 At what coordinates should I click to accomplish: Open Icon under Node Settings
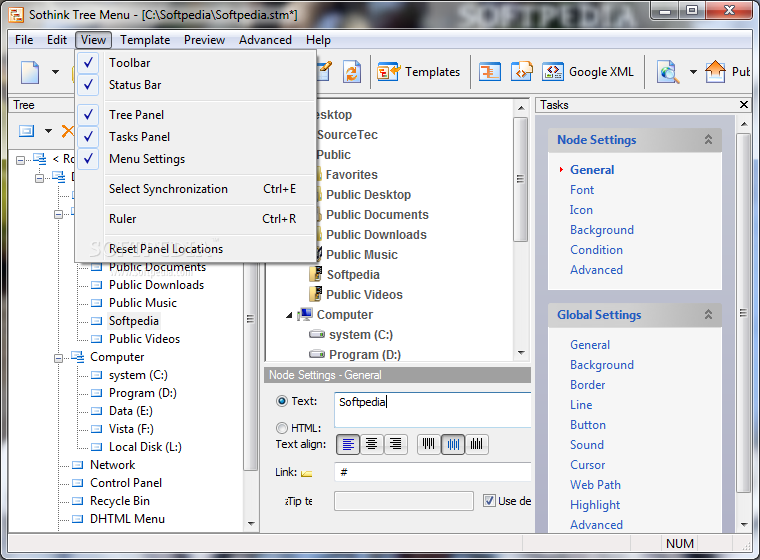pyautogui.click(x=581, y=210)
